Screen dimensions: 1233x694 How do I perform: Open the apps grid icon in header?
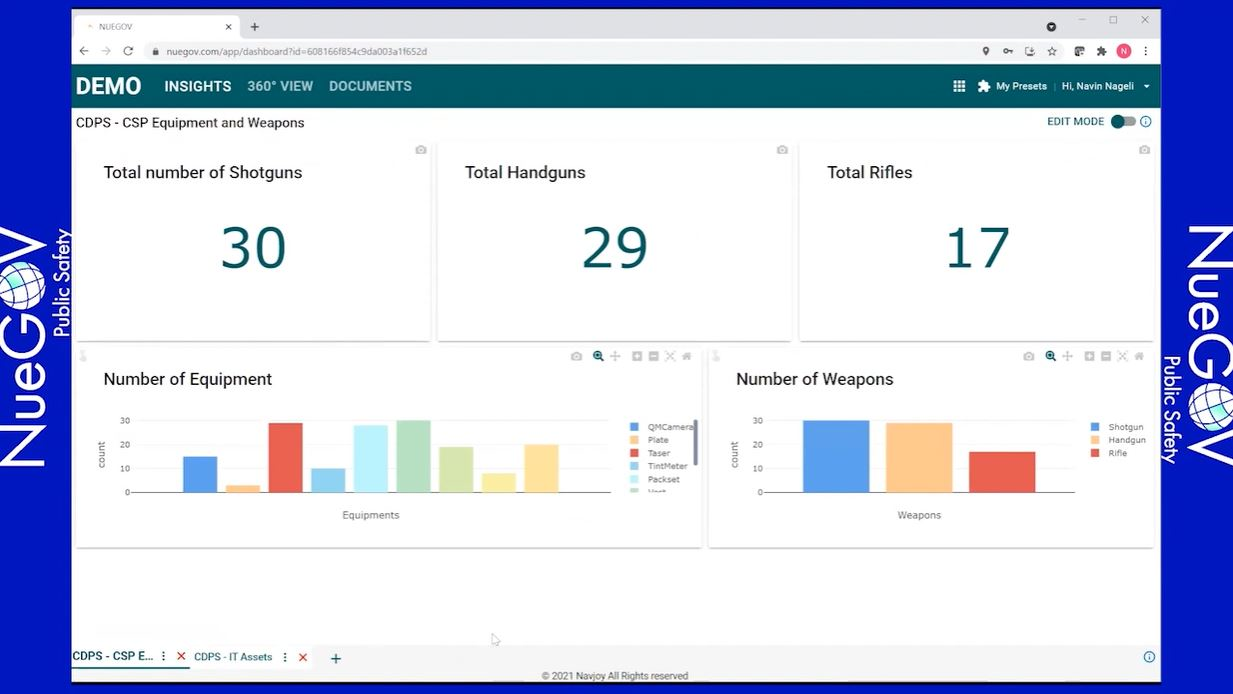coord(959,87)
